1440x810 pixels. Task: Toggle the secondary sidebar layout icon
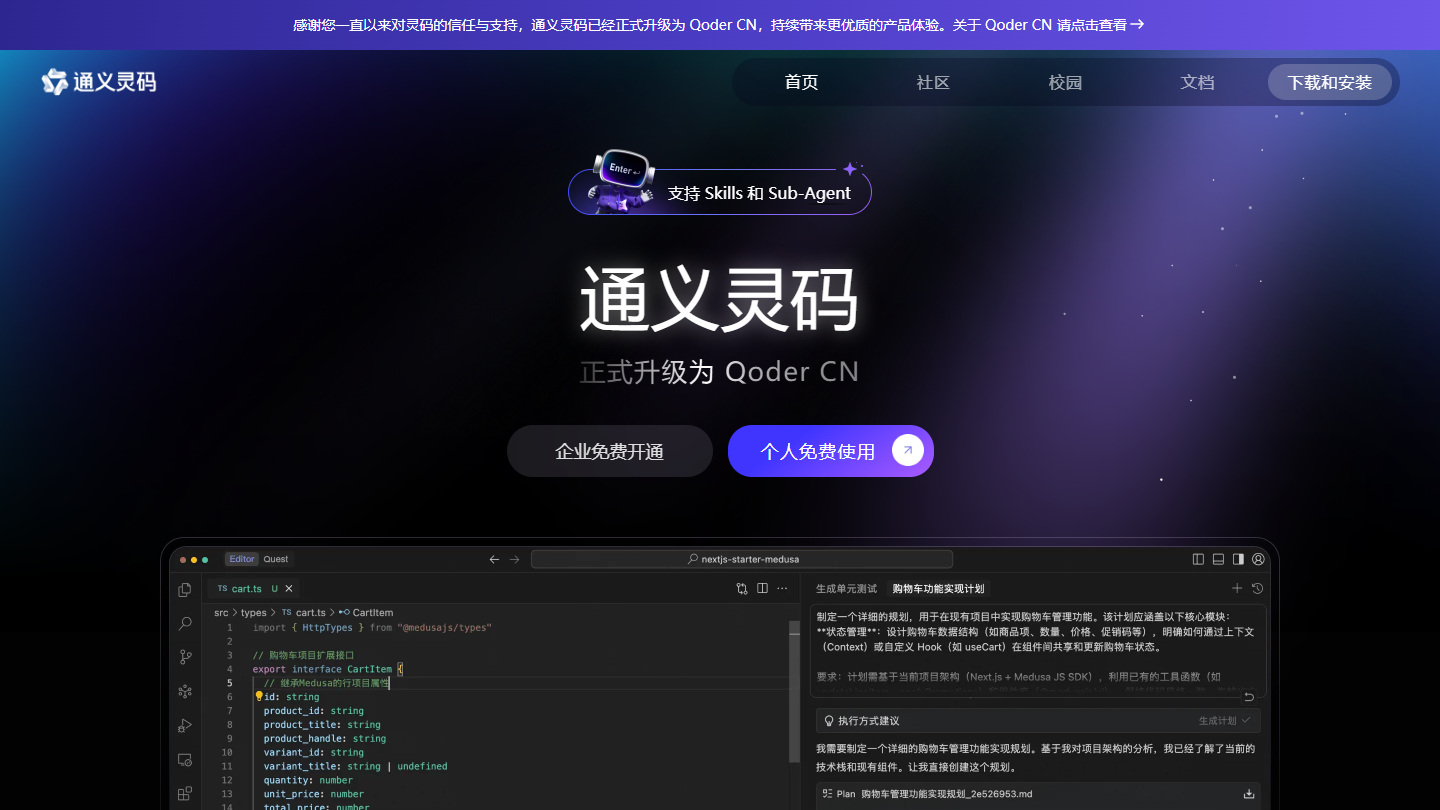1238,559
